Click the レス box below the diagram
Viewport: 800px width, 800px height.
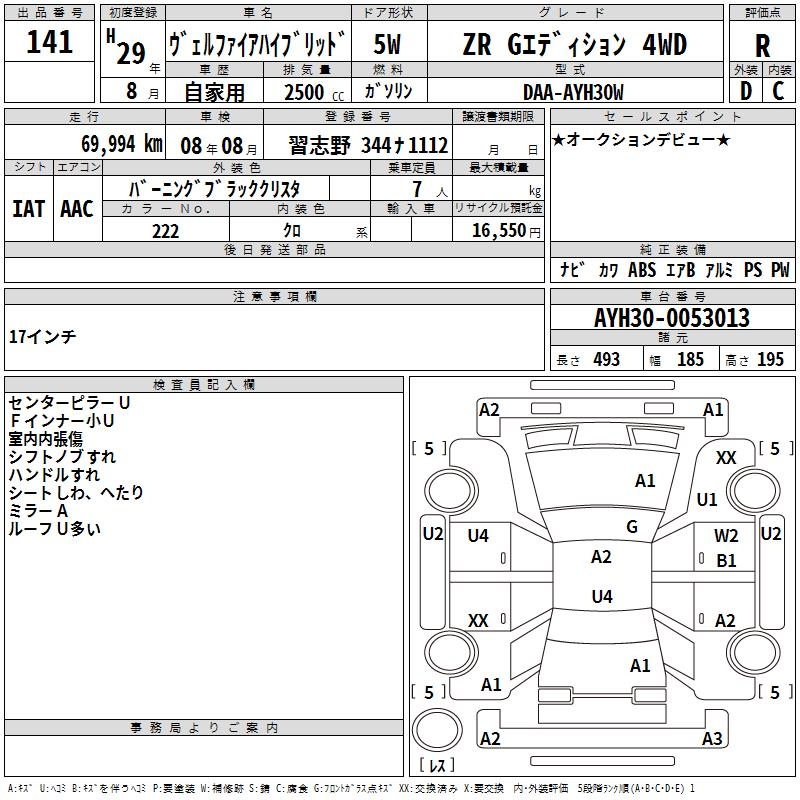coord(435,767)
